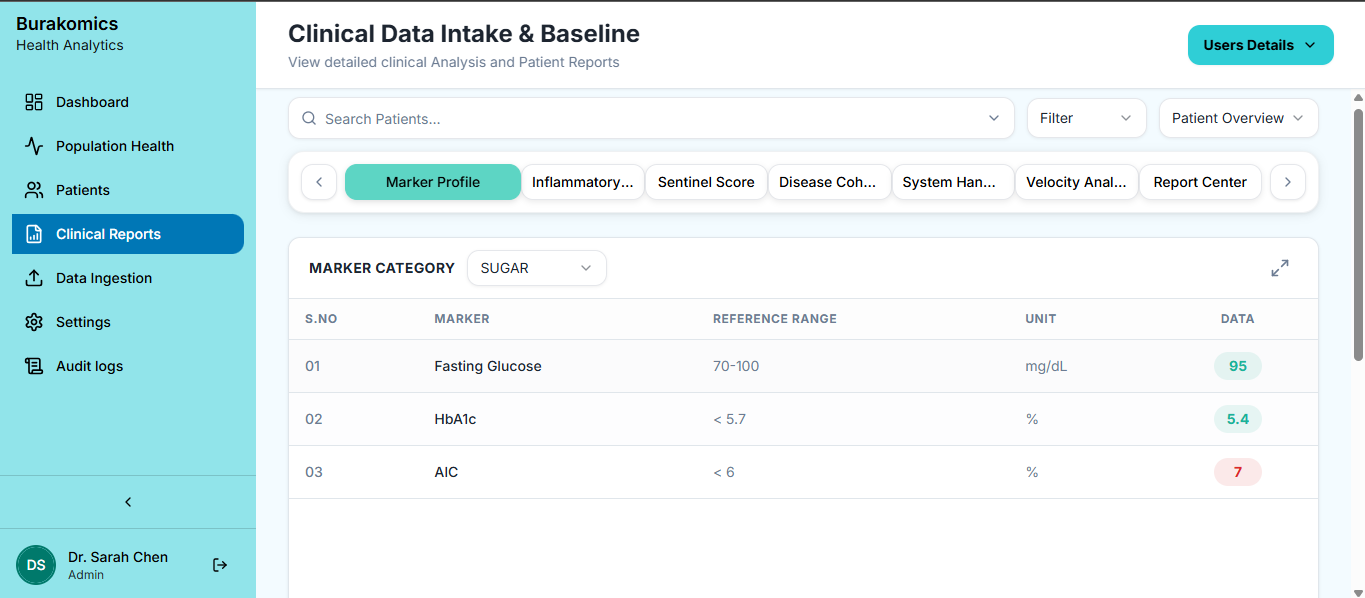Image resolution: width=1365 pixels, height=598 pixels.
Task: Click the Users Details button
Action: pos(1260,45)
